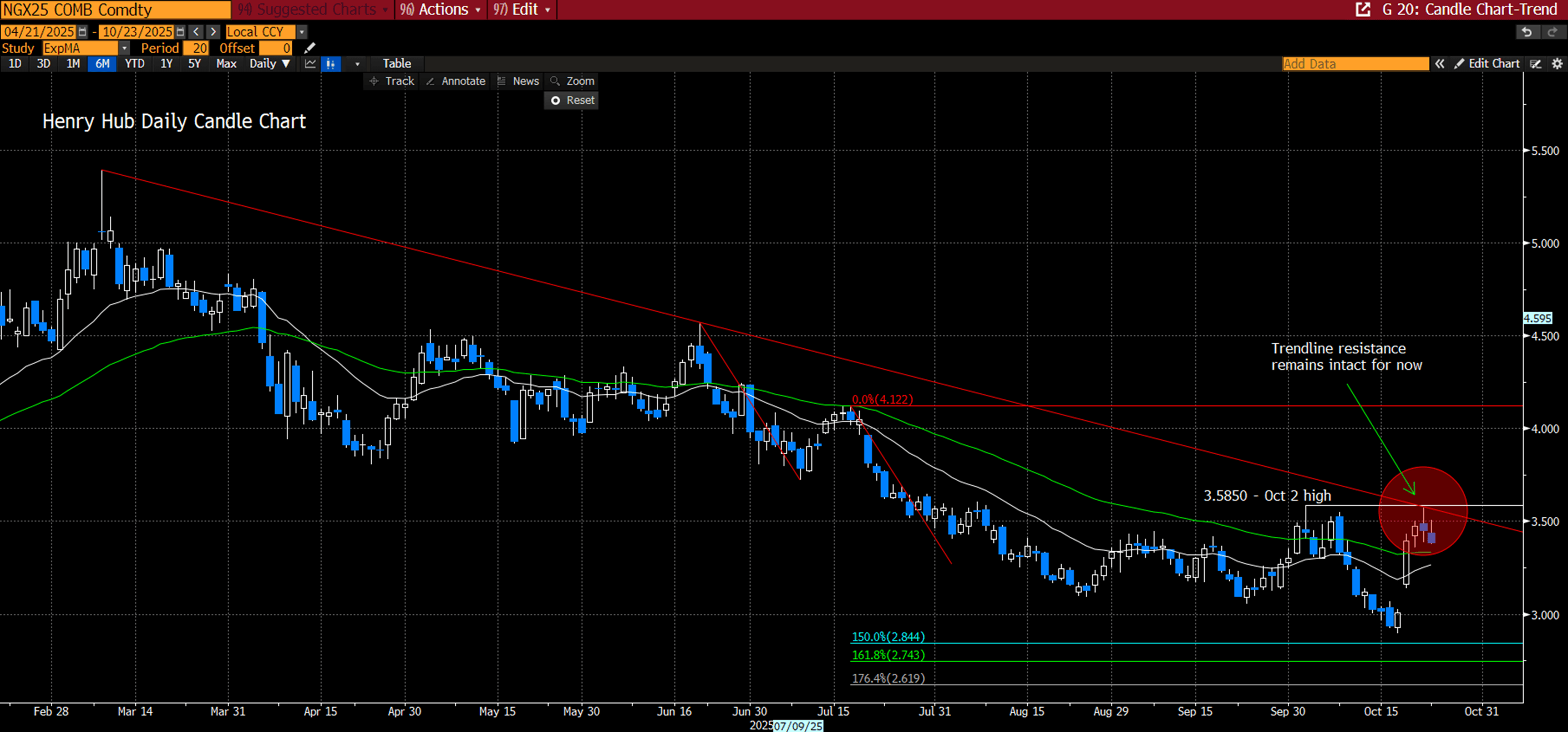Click the Add Data input field

[x=1355, y=64]
